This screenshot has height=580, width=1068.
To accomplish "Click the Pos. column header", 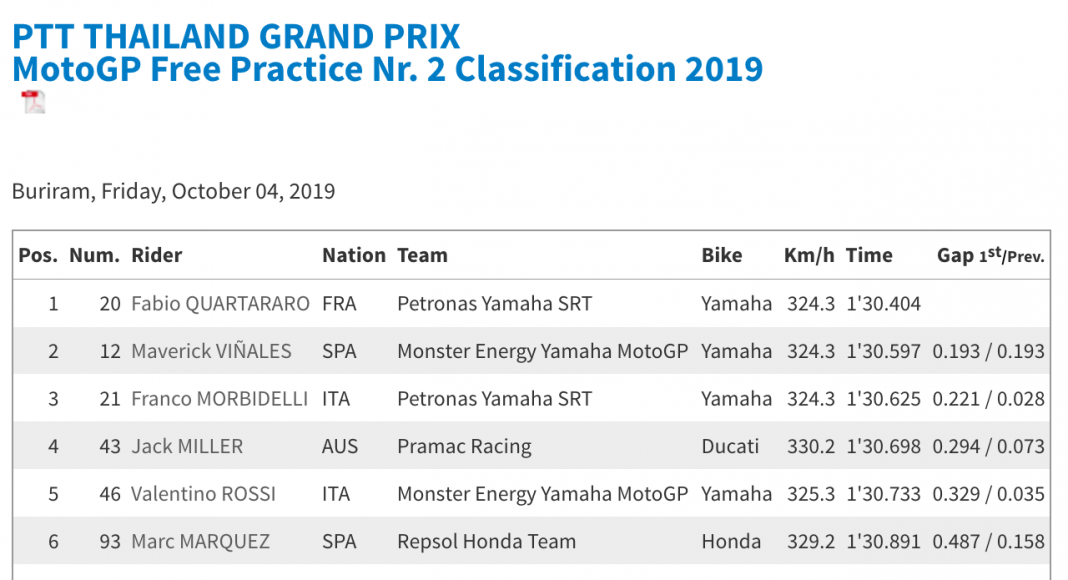I will tap(38, 255).
